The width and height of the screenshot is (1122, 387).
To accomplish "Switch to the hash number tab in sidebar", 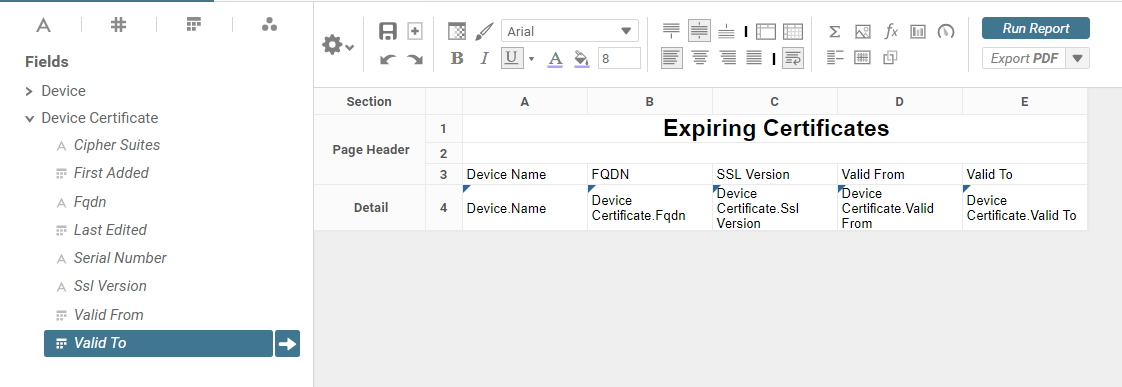I will tap(119, 25).
